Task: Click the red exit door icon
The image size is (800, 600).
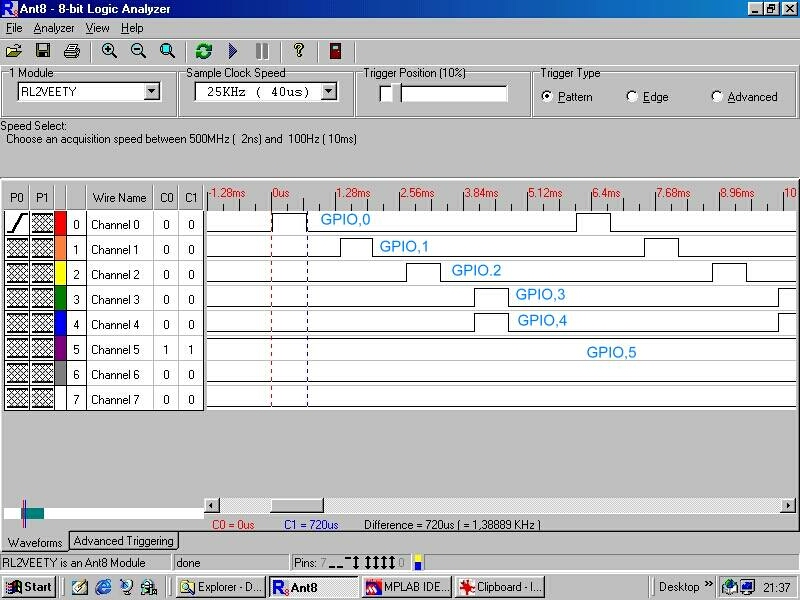Action: pos(336,50)
